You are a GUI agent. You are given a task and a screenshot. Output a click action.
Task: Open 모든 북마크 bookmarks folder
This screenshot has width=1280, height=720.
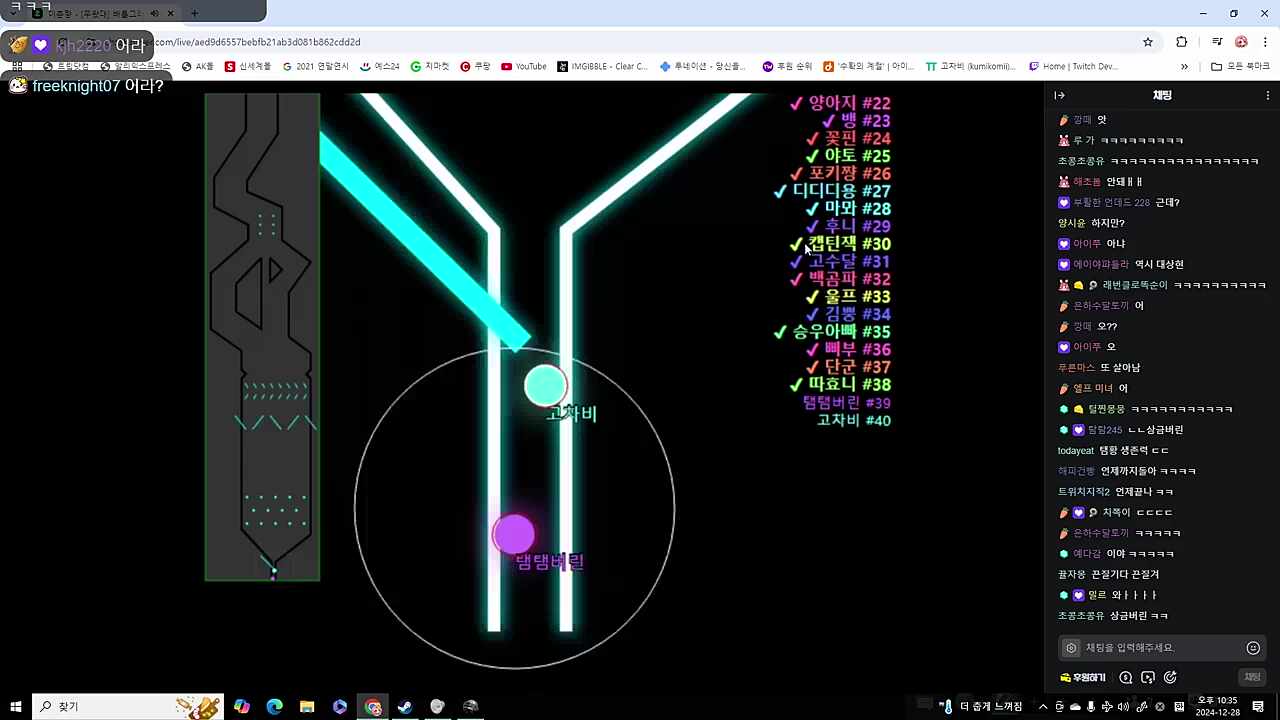click(1240, 67)
